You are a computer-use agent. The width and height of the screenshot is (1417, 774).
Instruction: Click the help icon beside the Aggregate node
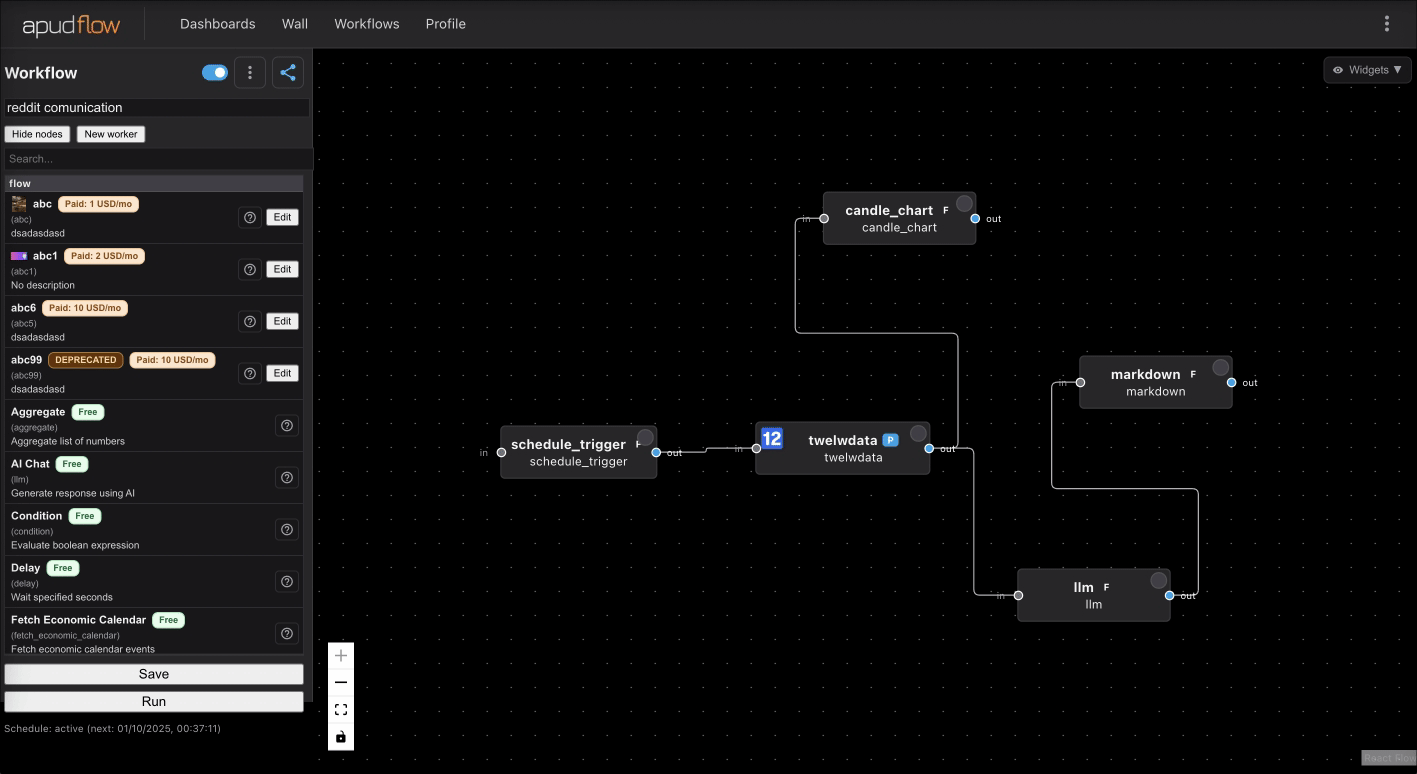coord(286,425)
